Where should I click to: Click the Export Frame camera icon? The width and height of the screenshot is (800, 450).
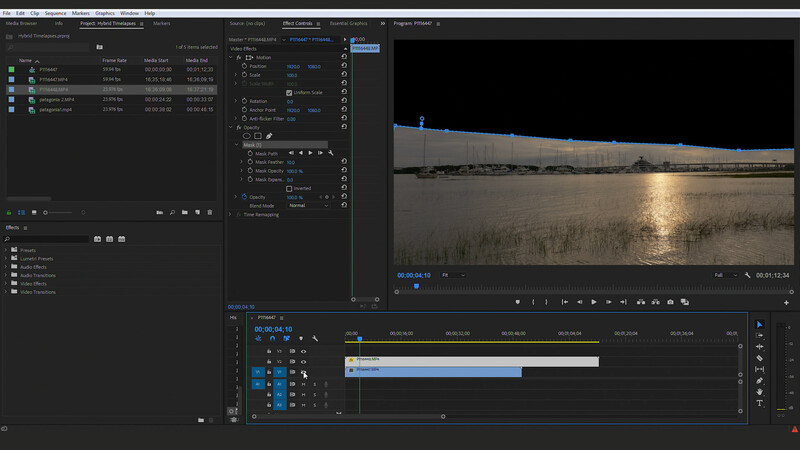(x=670, y=302)
